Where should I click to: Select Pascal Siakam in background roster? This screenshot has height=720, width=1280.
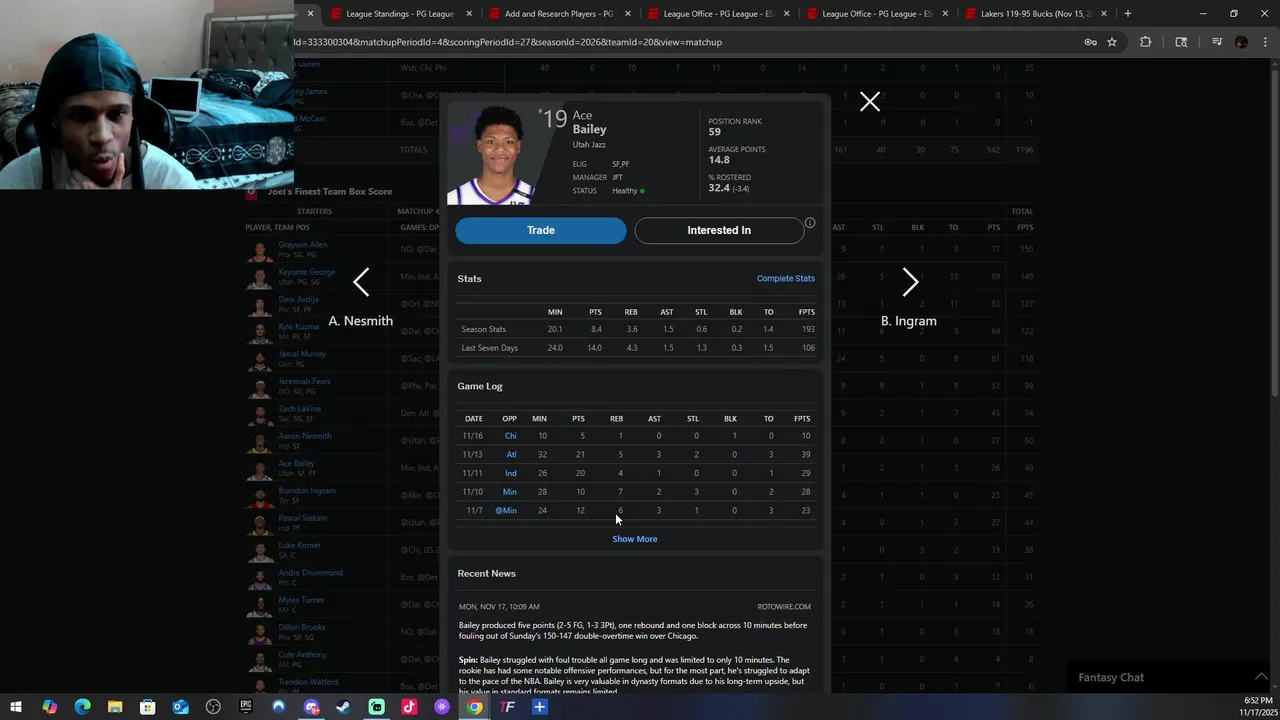tap(303, 518)
